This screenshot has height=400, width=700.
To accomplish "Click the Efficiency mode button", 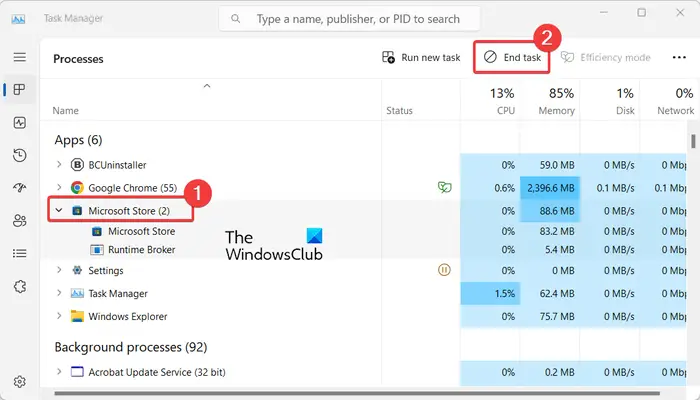I will click(605, 58).
